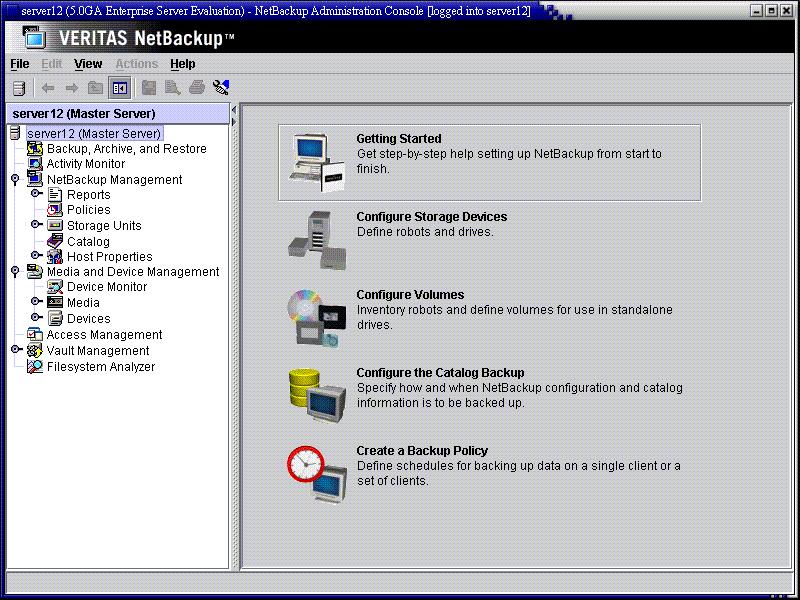The width and height of the screenshot is (800, 600).
Task: Select the Access Management label
Action: (105, 335)
